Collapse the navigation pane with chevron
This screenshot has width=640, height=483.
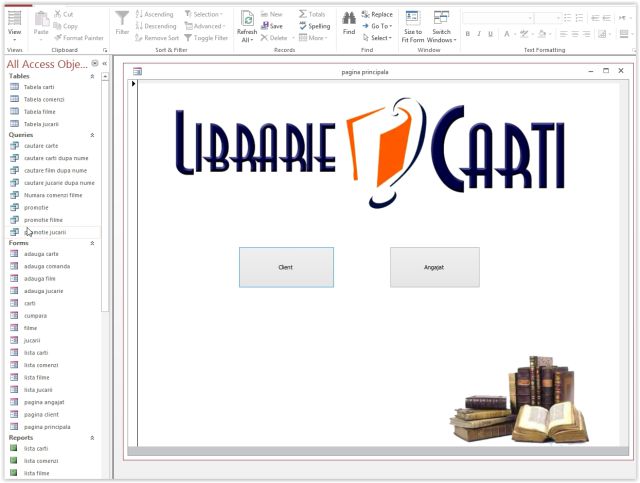pyautogui.click(x=105, y=63)
